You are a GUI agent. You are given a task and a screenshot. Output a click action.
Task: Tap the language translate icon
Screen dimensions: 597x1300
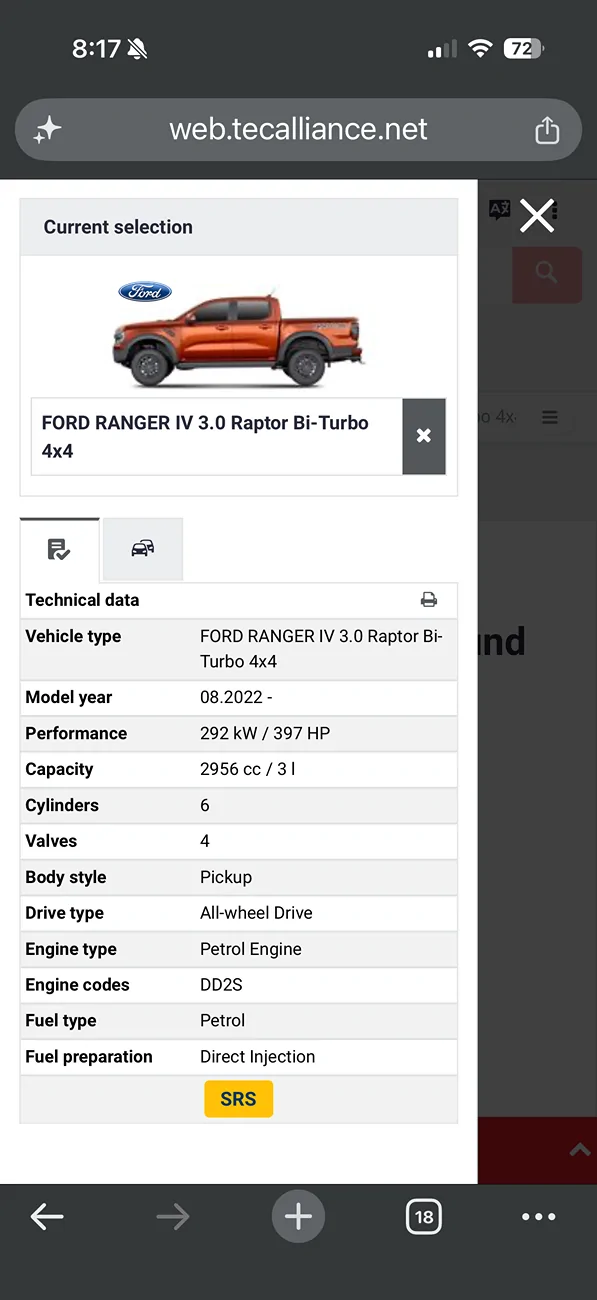click(x=498, y=210)
